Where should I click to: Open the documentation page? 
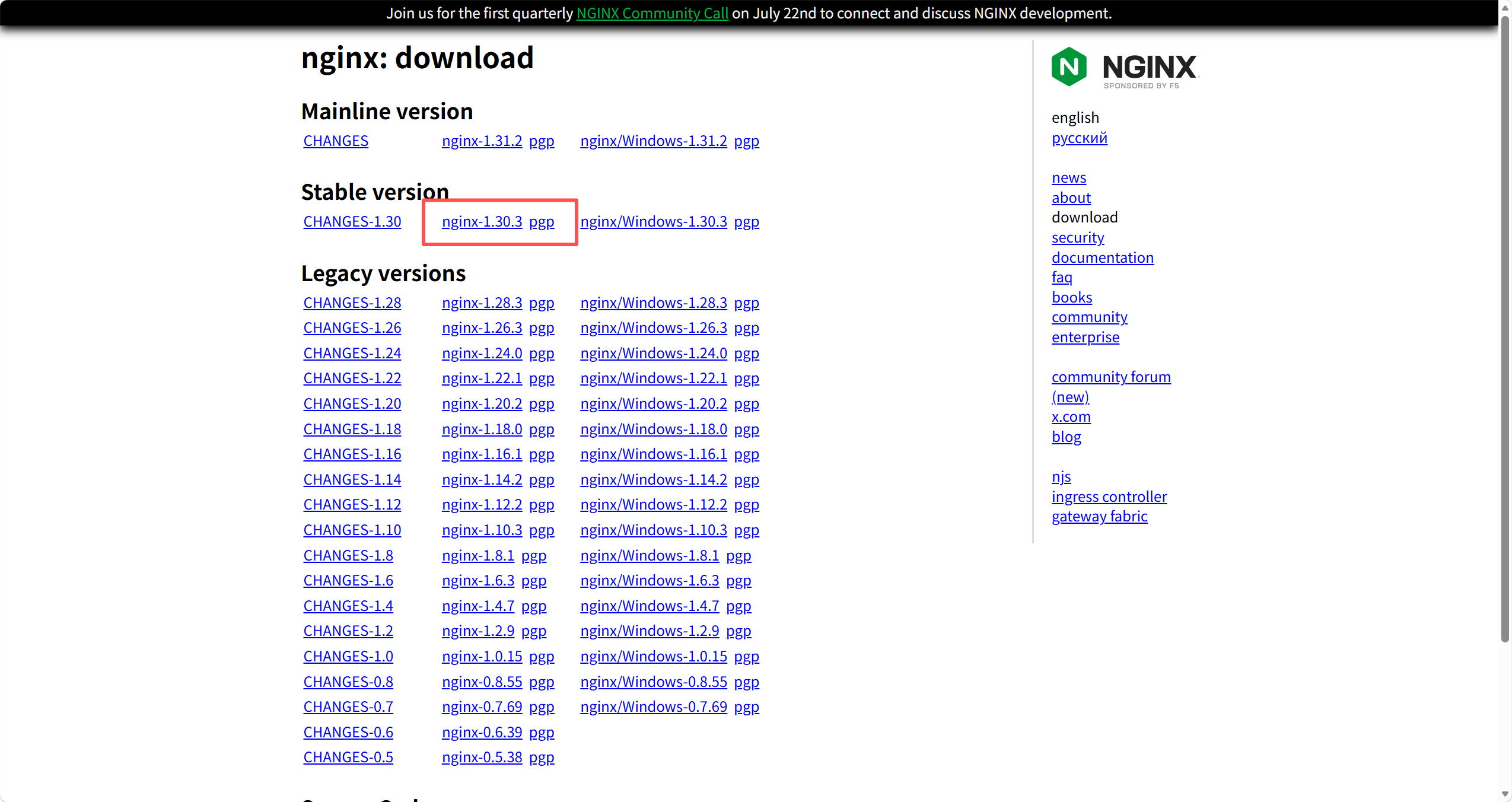point(1102,257)
